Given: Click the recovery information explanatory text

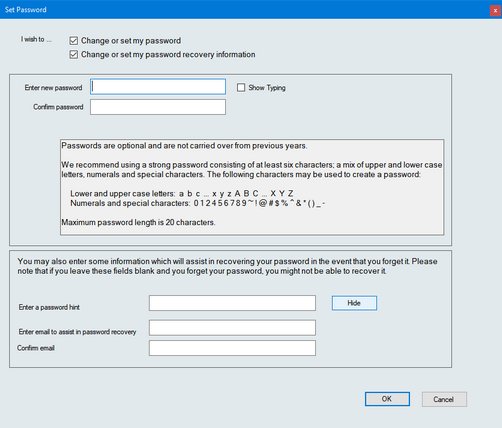Looking at the screenshot, I should click(227, 266).
